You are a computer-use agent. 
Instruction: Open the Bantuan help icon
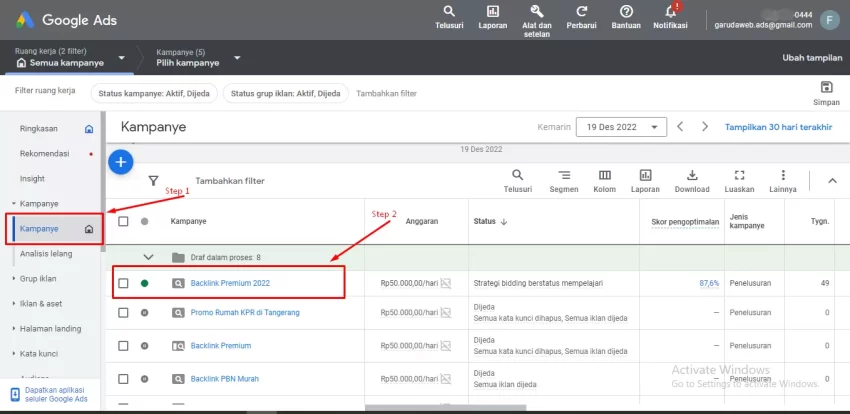point(626,11)
